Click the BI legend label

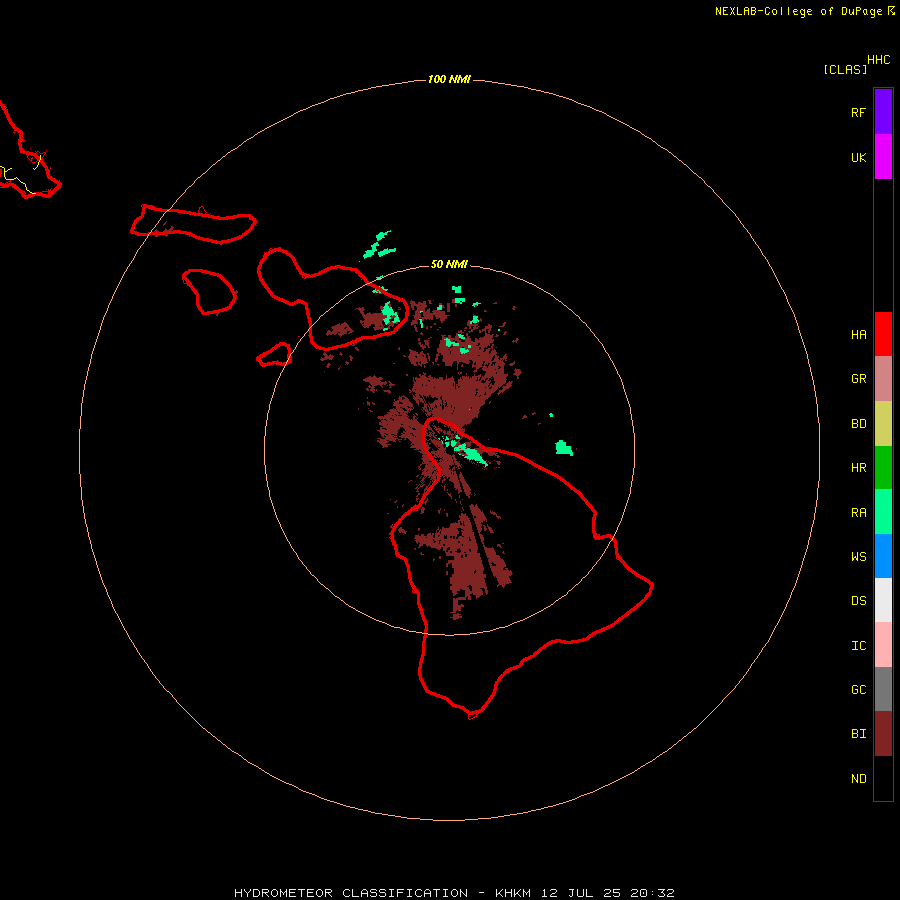pyautogui.click(x=858, y=734)
